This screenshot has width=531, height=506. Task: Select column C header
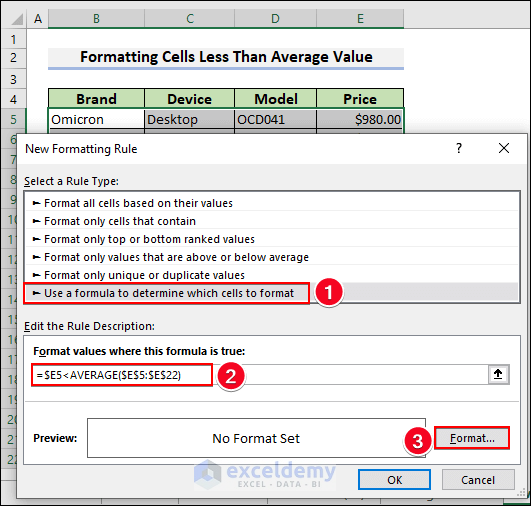click(x=190, y=19)
